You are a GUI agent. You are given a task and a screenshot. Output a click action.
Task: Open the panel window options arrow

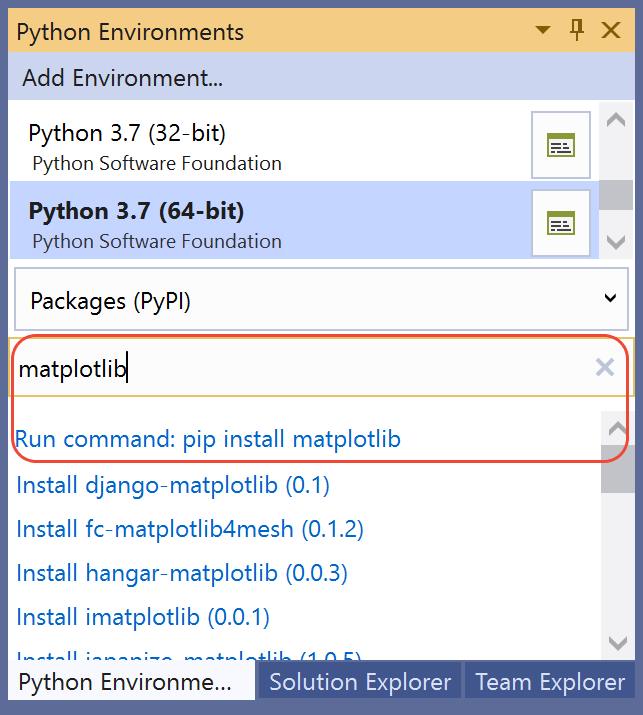tap(545, 31)
